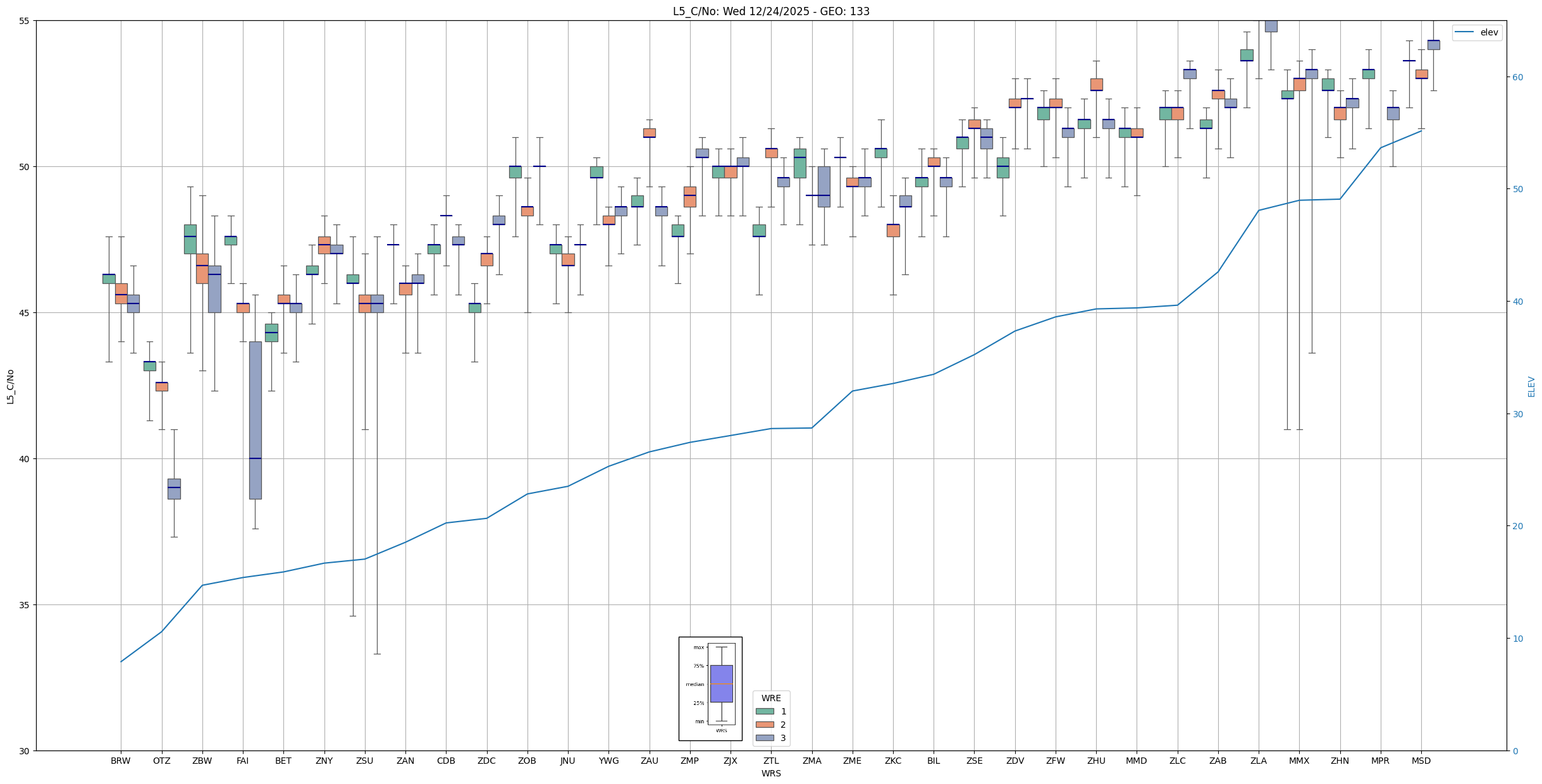Click the elev legend entry
The image size is (1542, 784).
1489,32
